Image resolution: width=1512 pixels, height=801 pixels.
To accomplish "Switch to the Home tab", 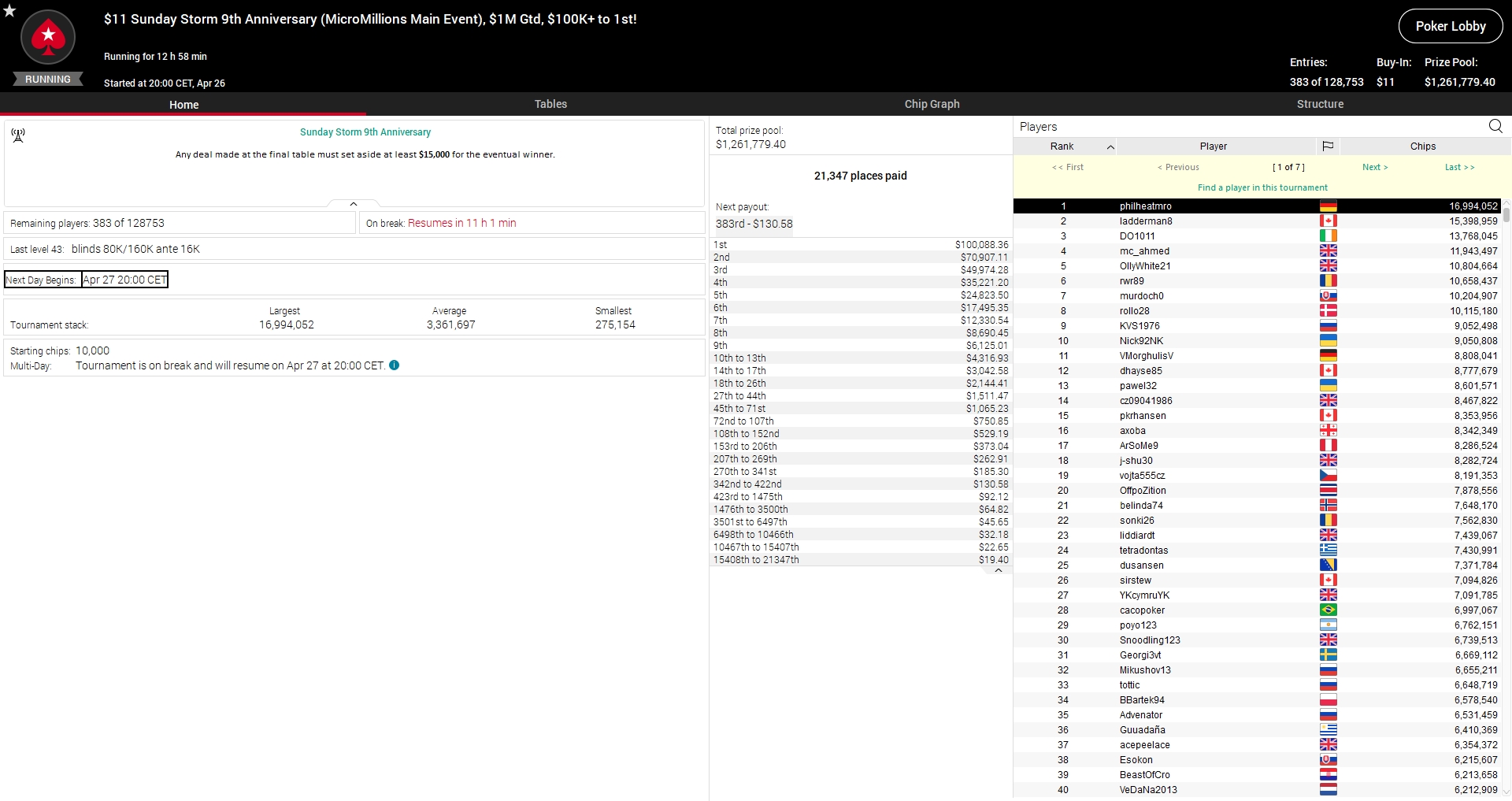I will (183, 104).
